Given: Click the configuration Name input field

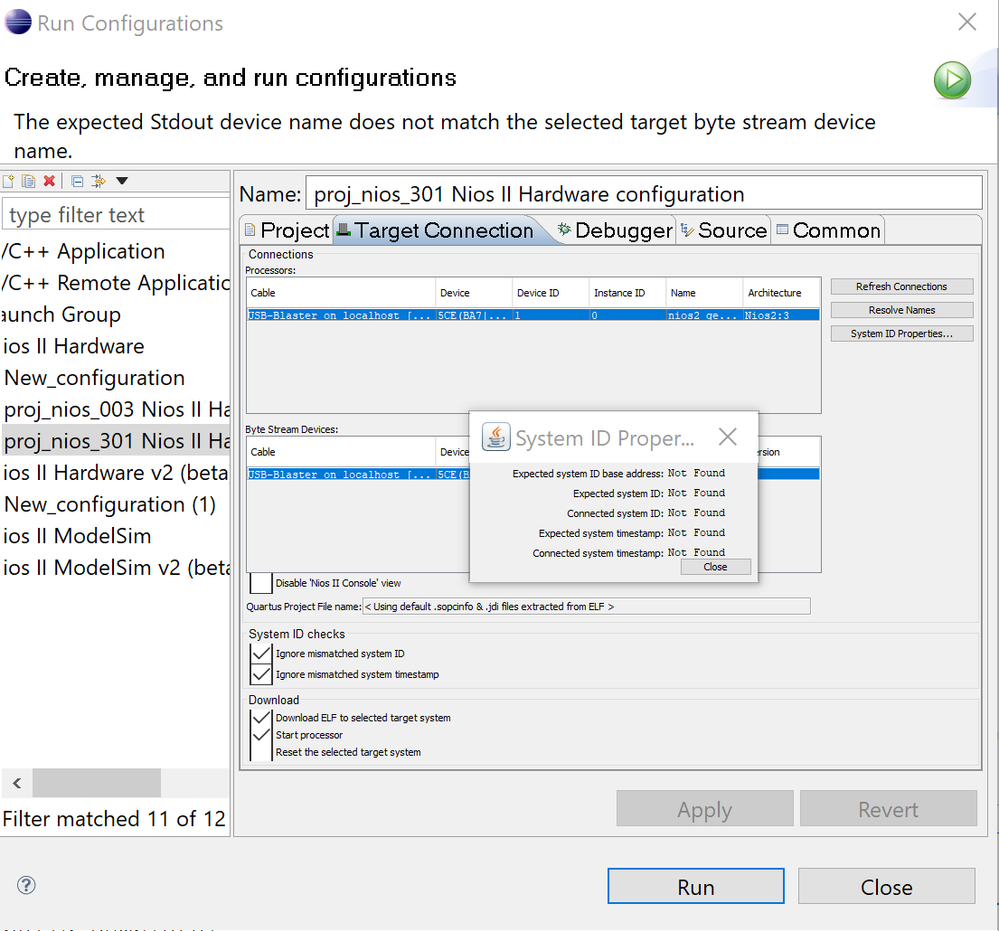Looking at the screenshot, I should pos(644,193).
